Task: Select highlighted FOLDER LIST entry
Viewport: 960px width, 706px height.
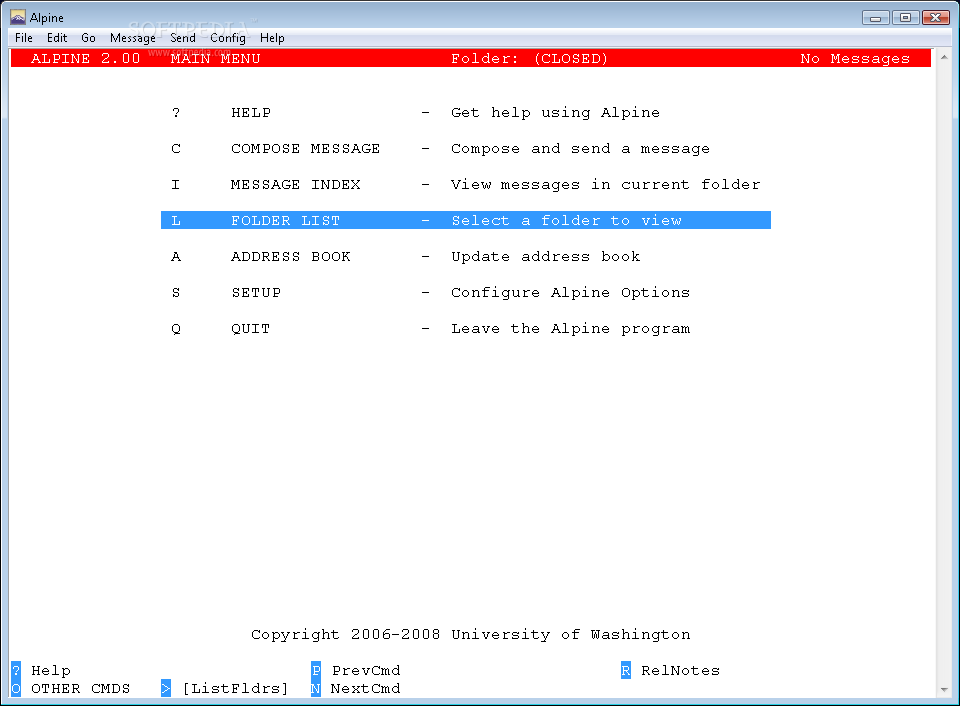Action: pyautogui.click(x=465, y=220)
